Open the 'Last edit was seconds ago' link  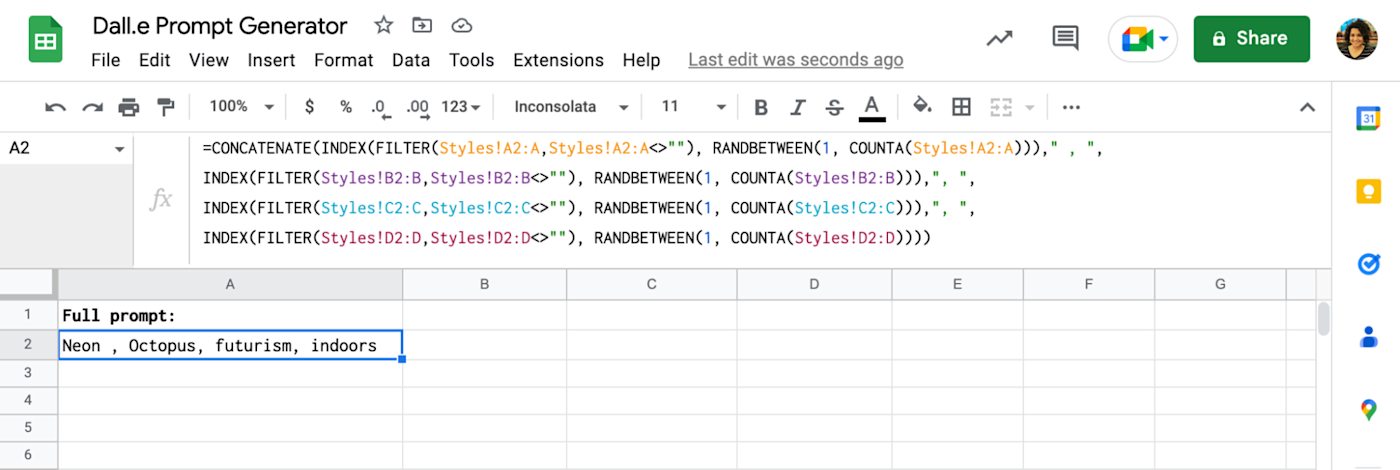pos(796,60)
